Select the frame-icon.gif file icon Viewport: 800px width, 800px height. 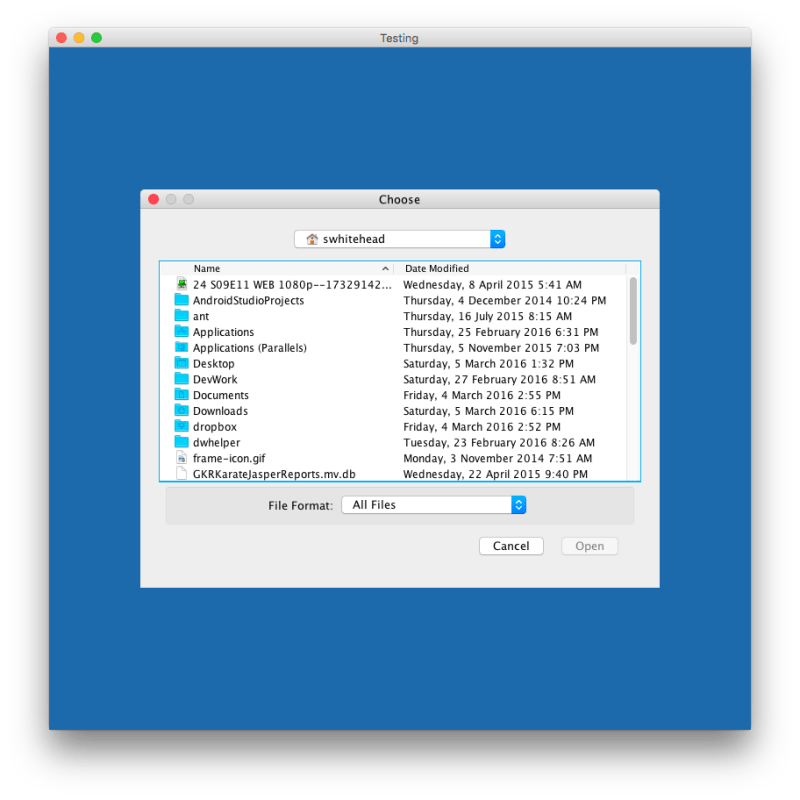(x=182, y=458)
